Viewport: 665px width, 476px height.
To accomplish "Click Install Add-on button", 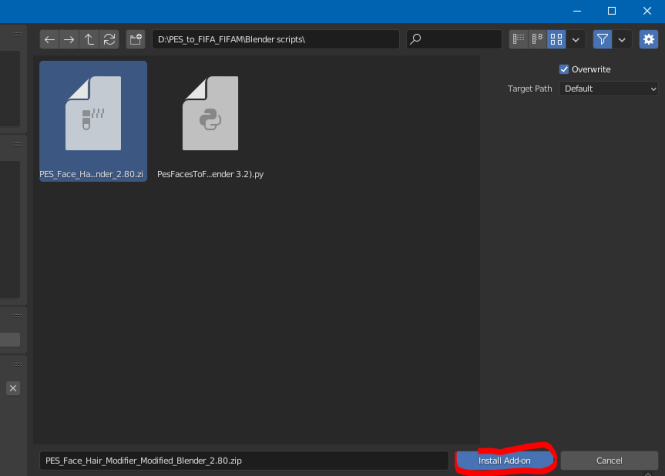I will point(505,461).
